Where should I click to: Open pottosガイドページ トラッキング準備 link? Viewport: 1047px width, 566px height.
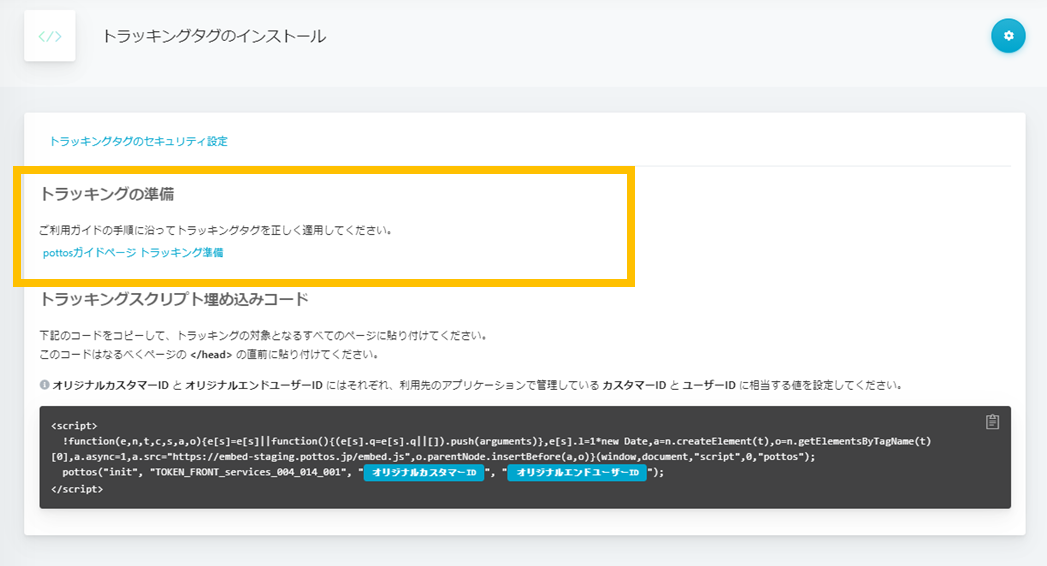(x=133, y=252)
